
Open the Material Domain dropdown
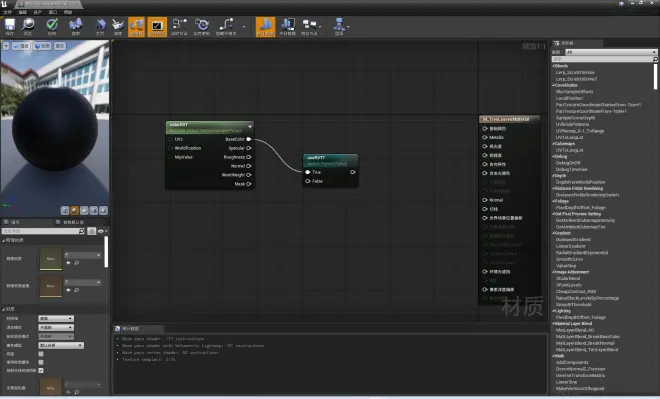56,319
